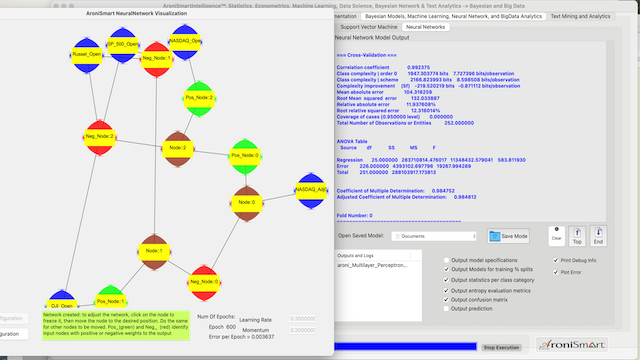Uncheck Output Models for training % splits
The image size is (640, 360).
pos(447,269)
